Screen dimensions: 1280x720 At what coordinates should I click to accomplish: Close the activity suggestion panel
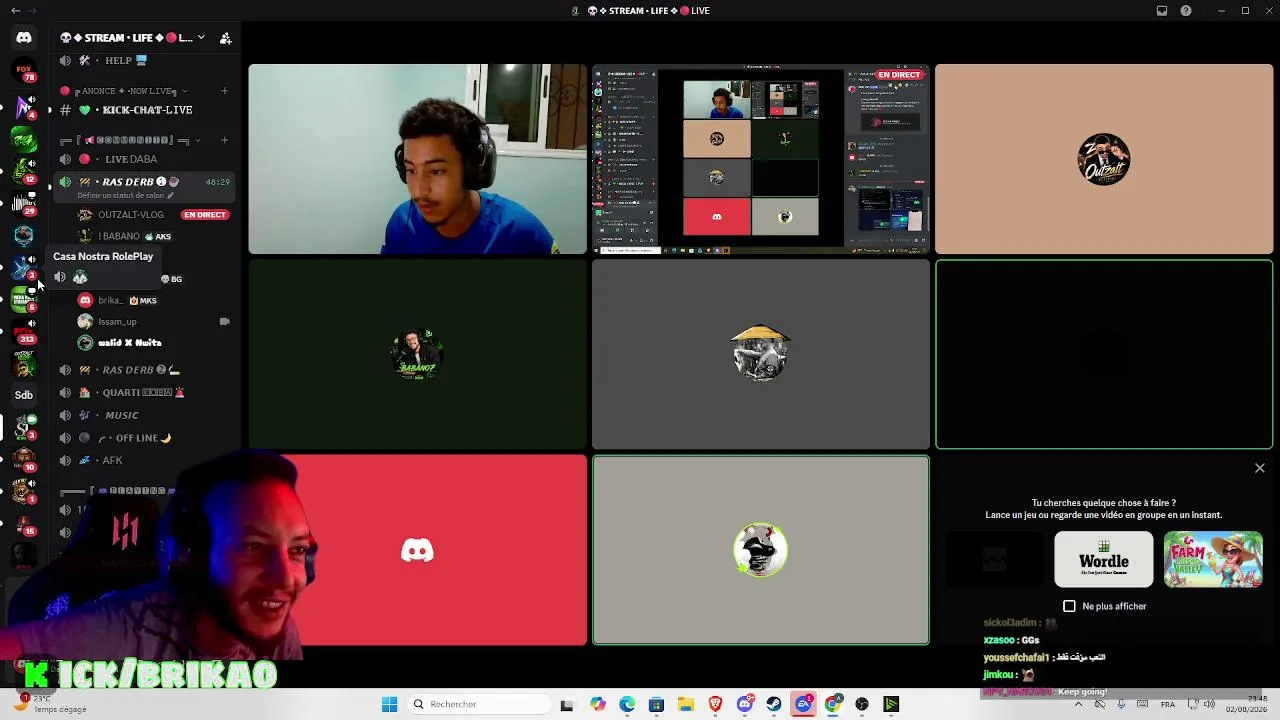tap(1259, 468)
